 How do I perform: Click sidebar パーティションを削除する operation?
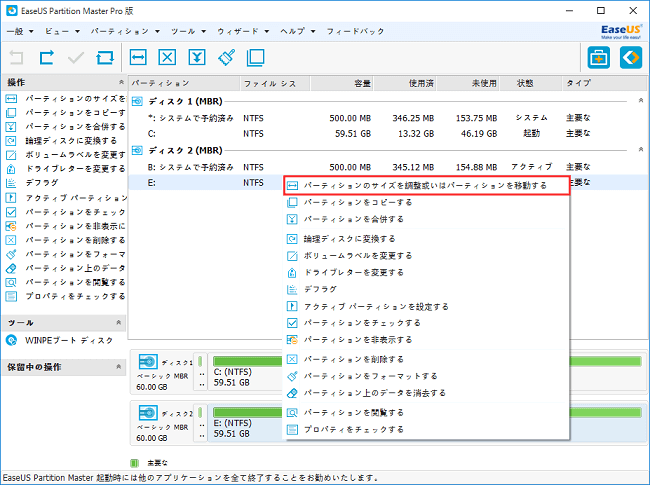tap(75, 240)
